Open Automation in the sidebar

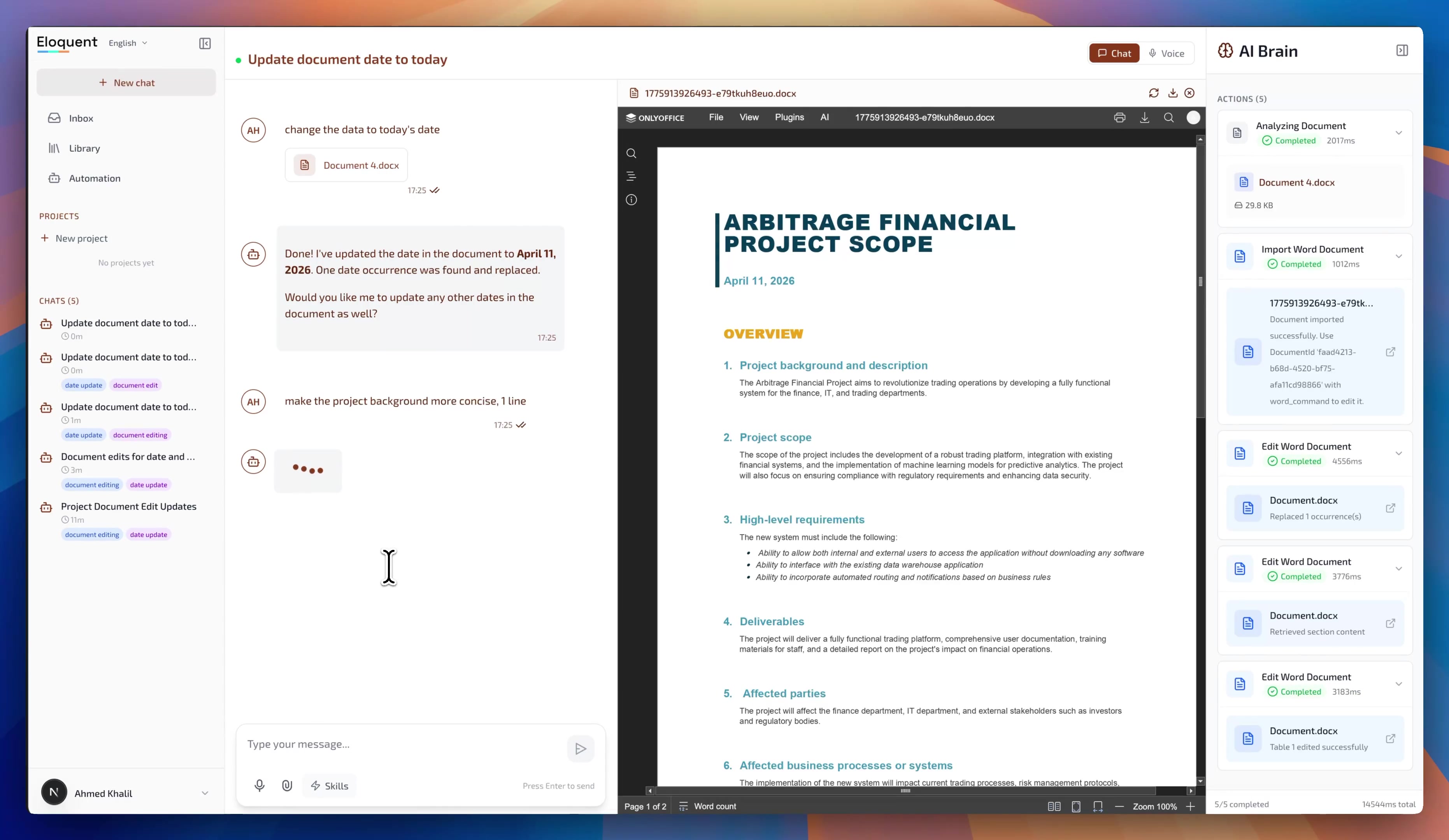(x=126, y=178)
